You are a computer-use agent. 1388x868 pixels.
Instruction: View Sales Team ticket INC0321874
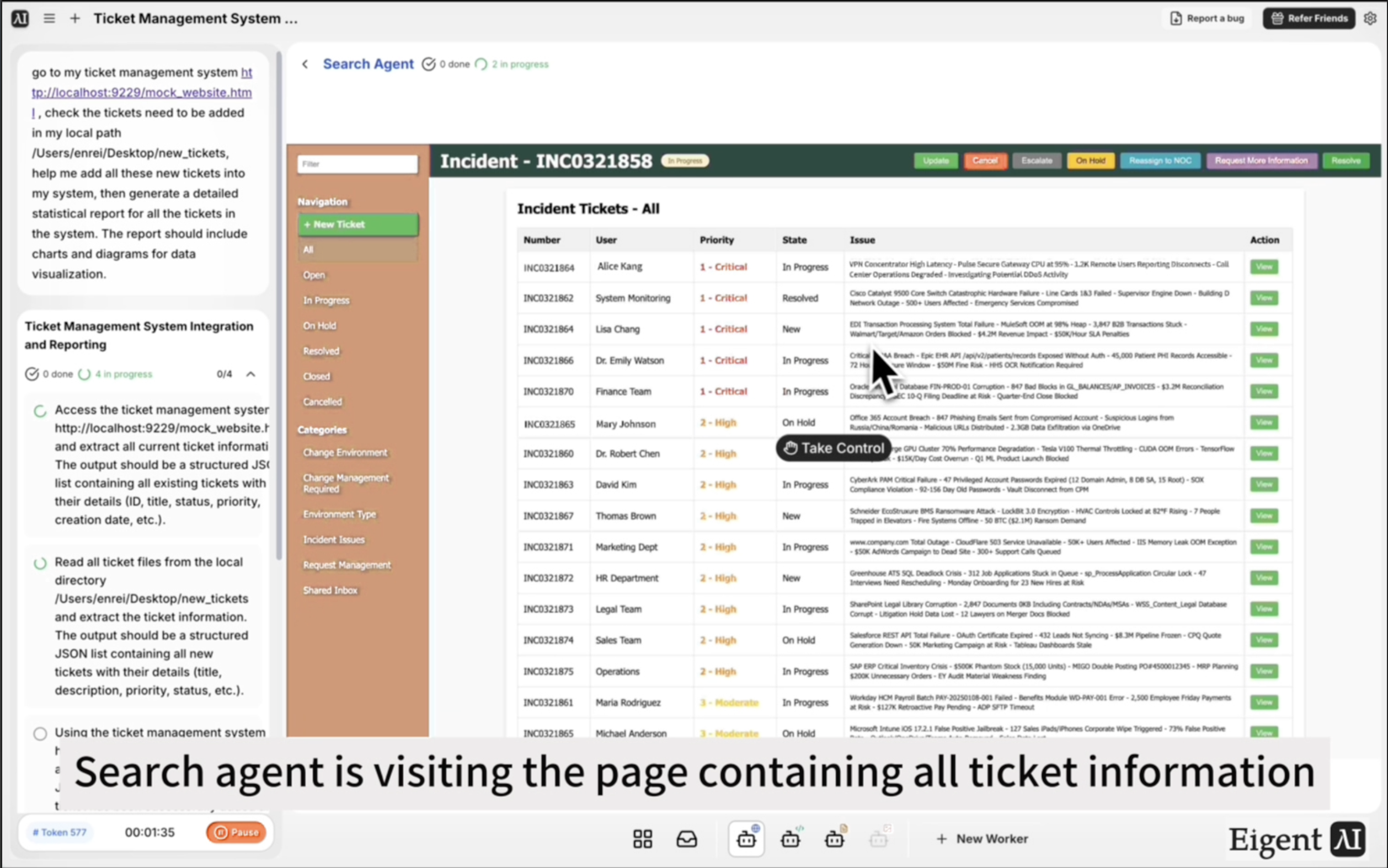point(1264,640)
